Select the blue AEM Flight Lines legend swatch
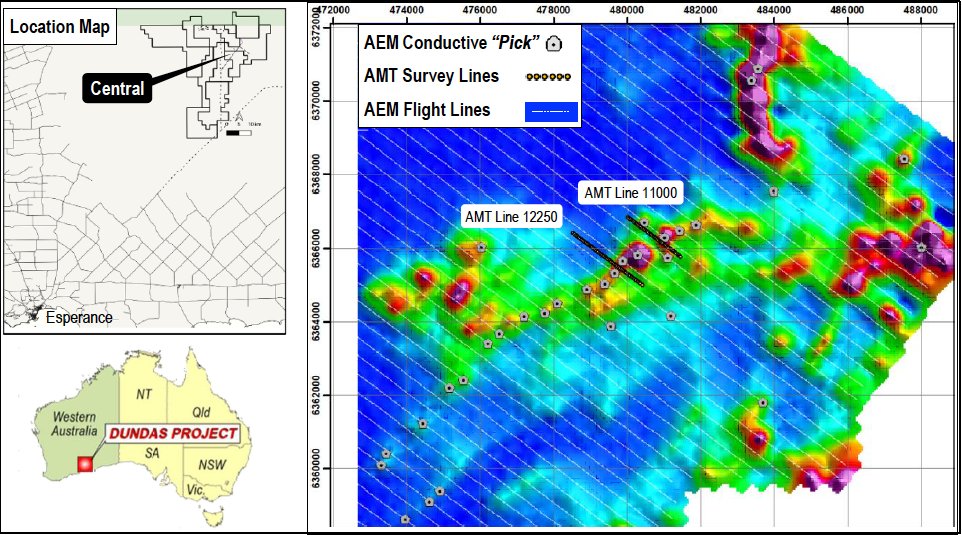962x535 pixels. click(551, 112)
